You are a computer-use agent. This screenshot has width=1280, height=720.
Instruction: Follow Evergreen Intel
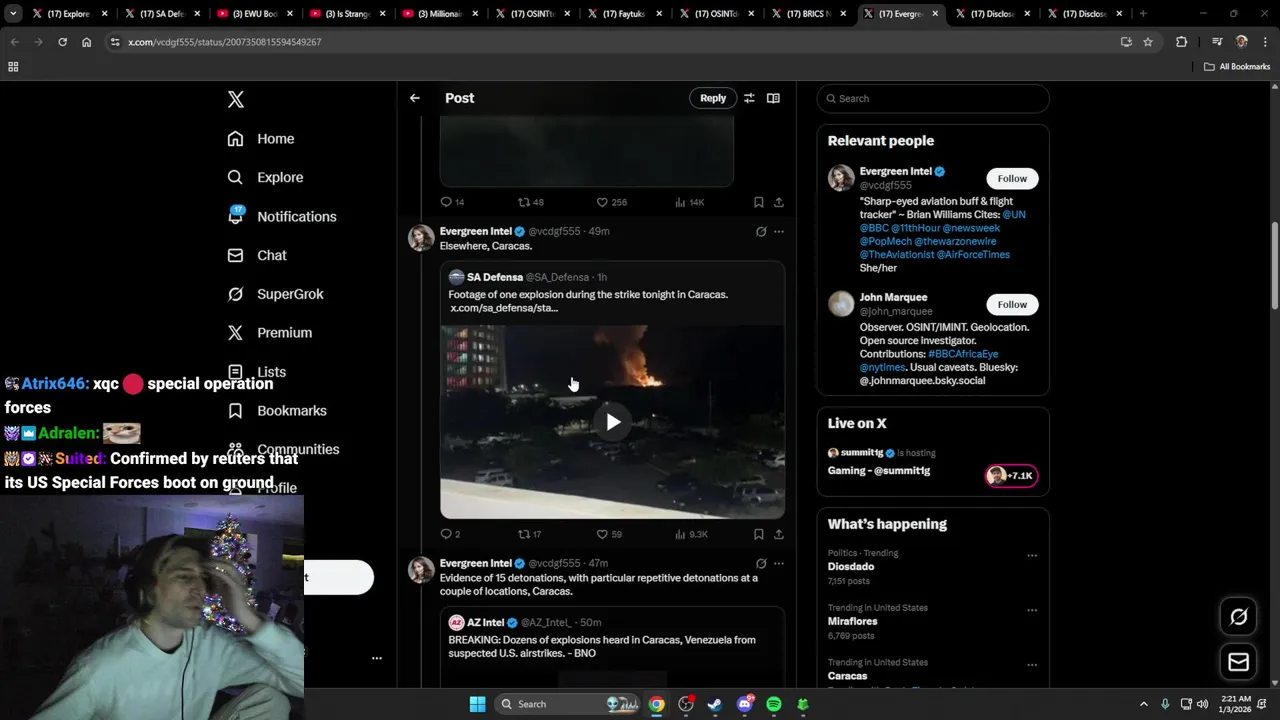(x=1012, y=178)
